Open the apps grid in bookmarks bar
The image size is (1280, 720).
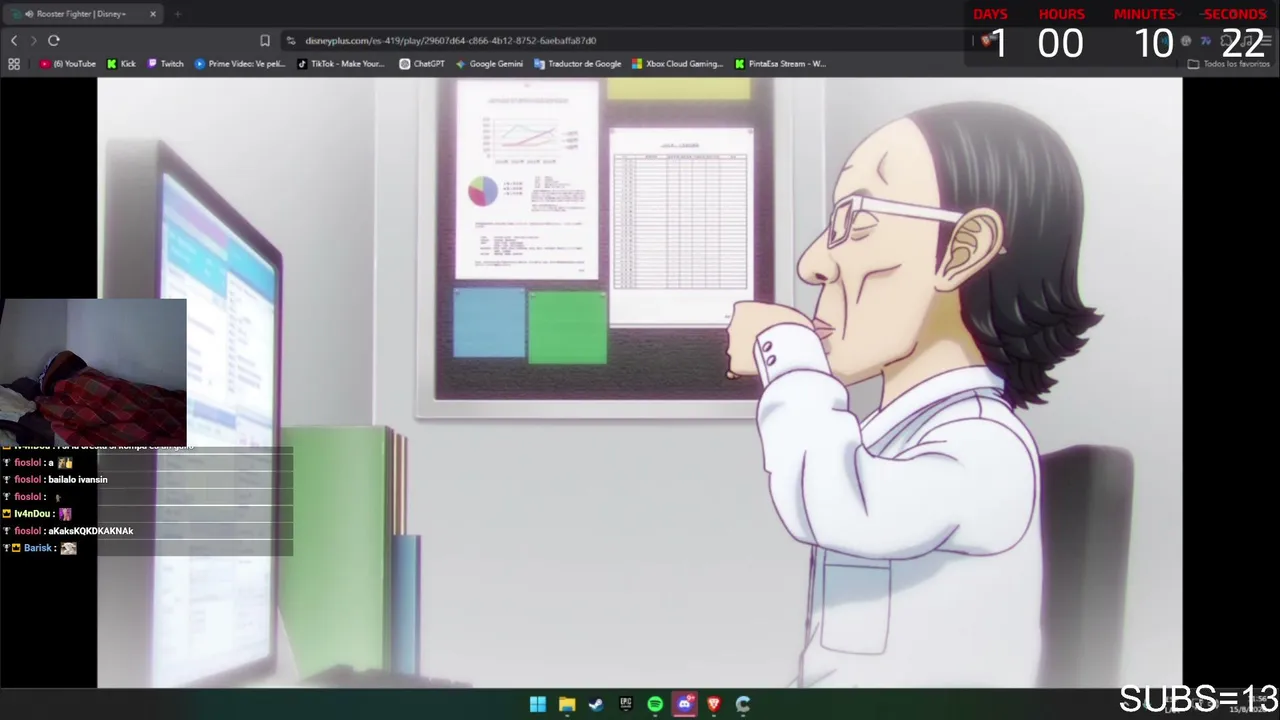click(x=14, y=64)
